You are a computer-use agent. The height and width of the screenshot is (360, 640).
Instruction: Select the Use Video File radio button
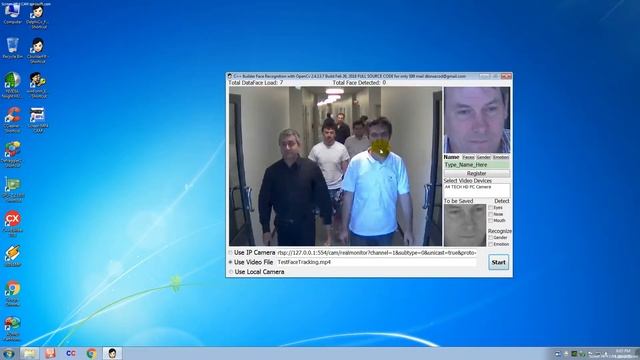click(231, 262)
